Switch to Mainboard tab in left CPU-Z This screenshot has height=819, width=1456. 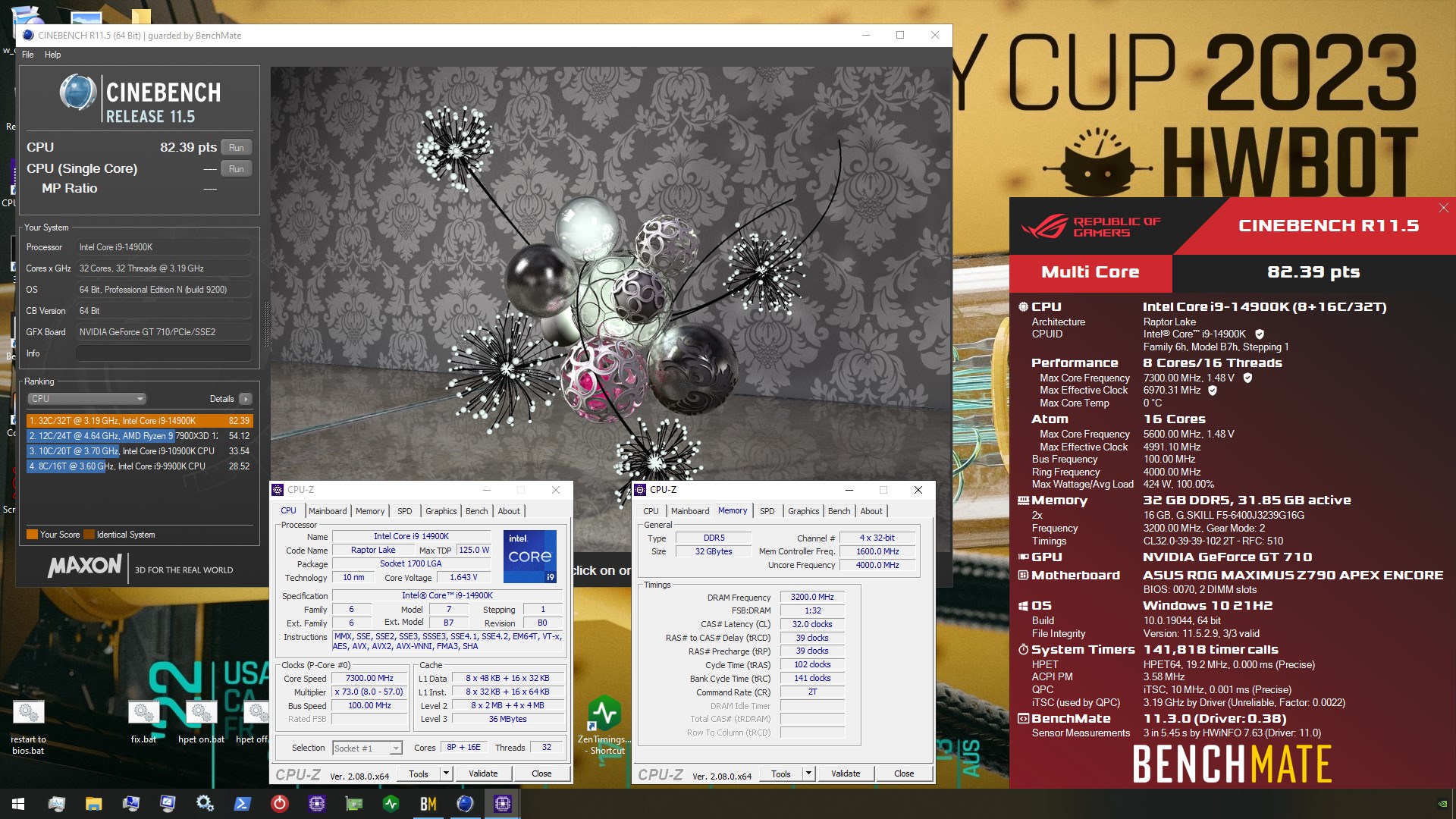pos(328,511)
